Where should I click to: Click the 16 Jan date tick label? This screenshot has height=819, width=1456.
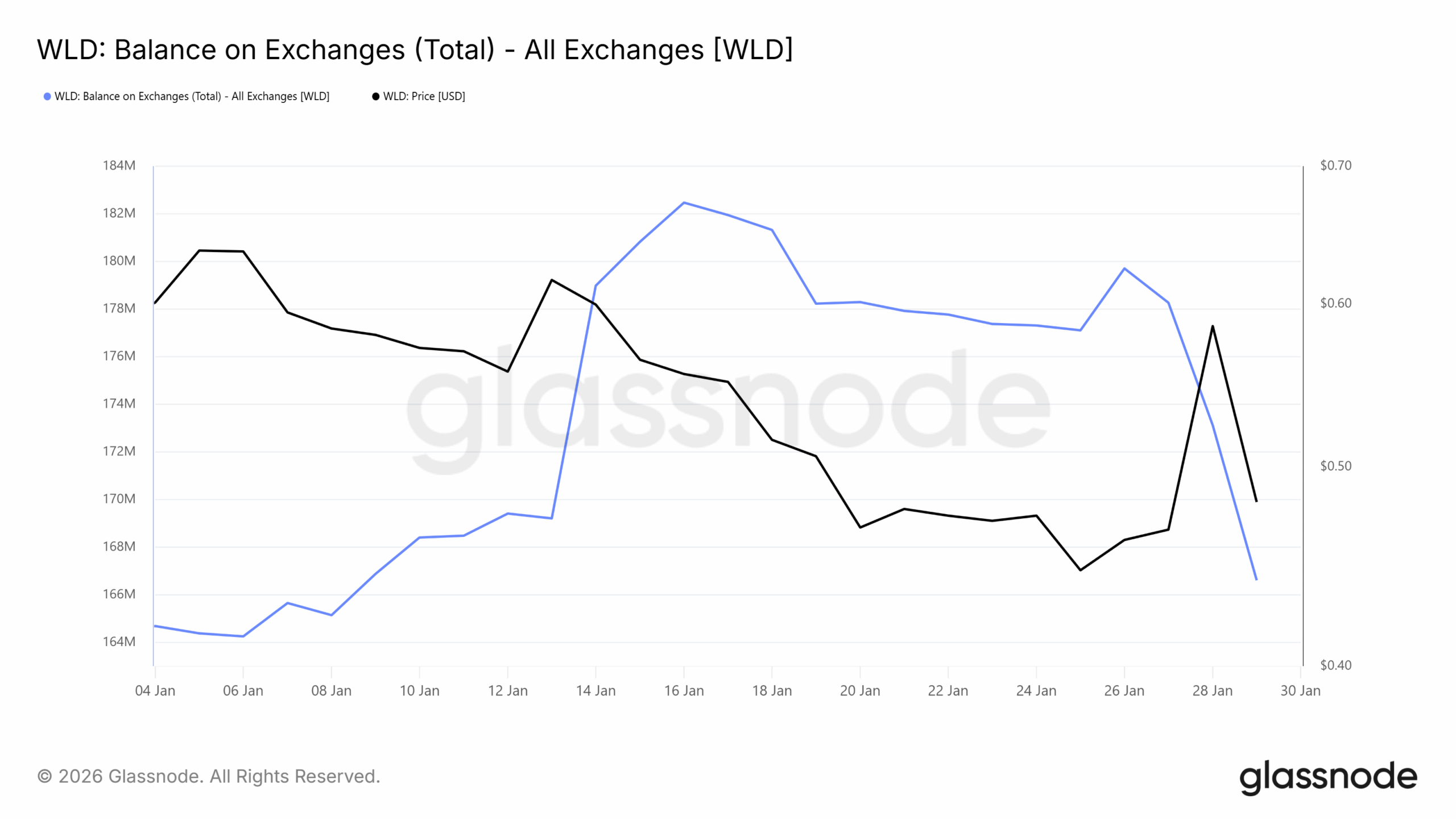pos(684,691)
